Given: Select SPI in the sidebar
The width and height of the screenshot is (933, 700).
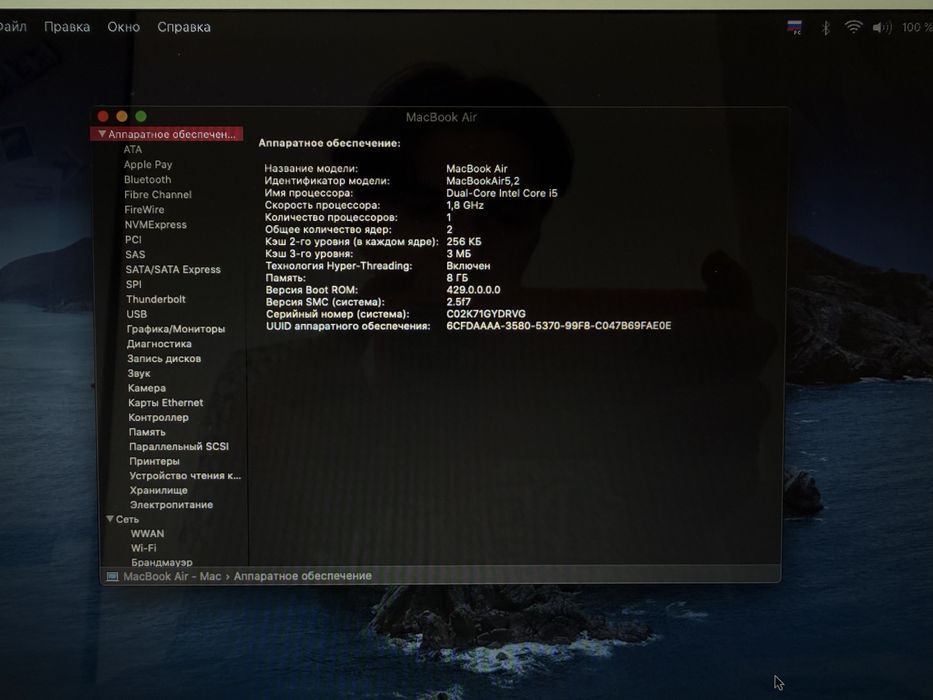Looking at the screenshot, I should [x=134, y=284].
